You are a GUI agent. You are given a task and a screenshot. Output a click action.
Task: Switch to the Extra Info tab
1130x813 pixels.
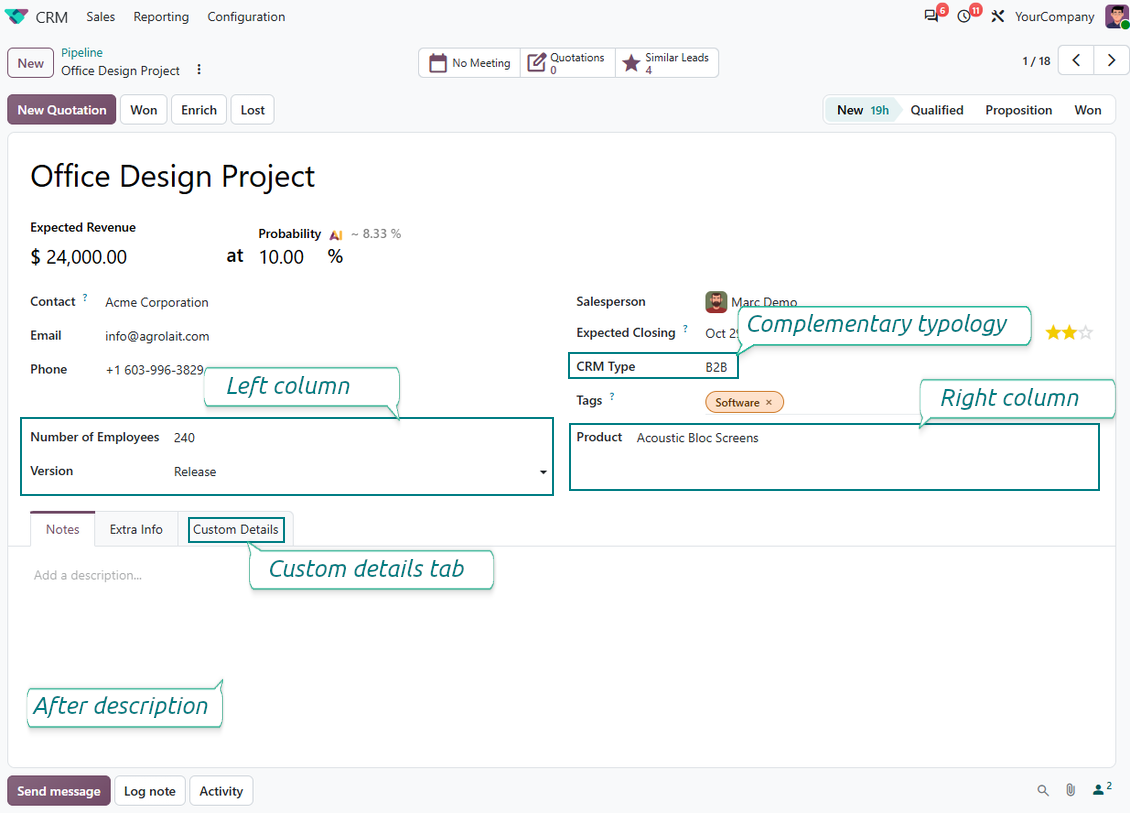tap(136, 529)
